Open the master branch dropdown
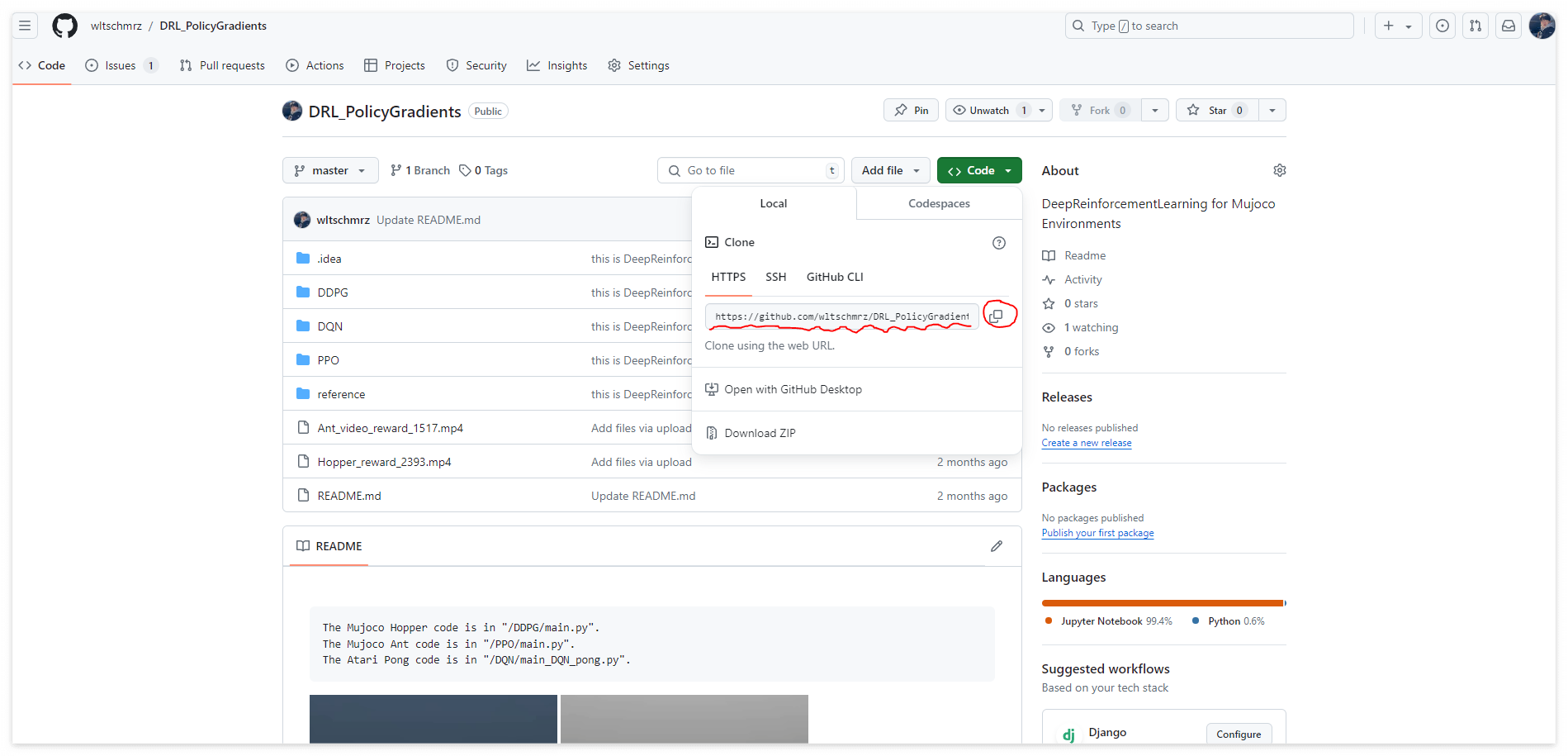Viewport: 1568px width, 756px height. click(329, 170)
